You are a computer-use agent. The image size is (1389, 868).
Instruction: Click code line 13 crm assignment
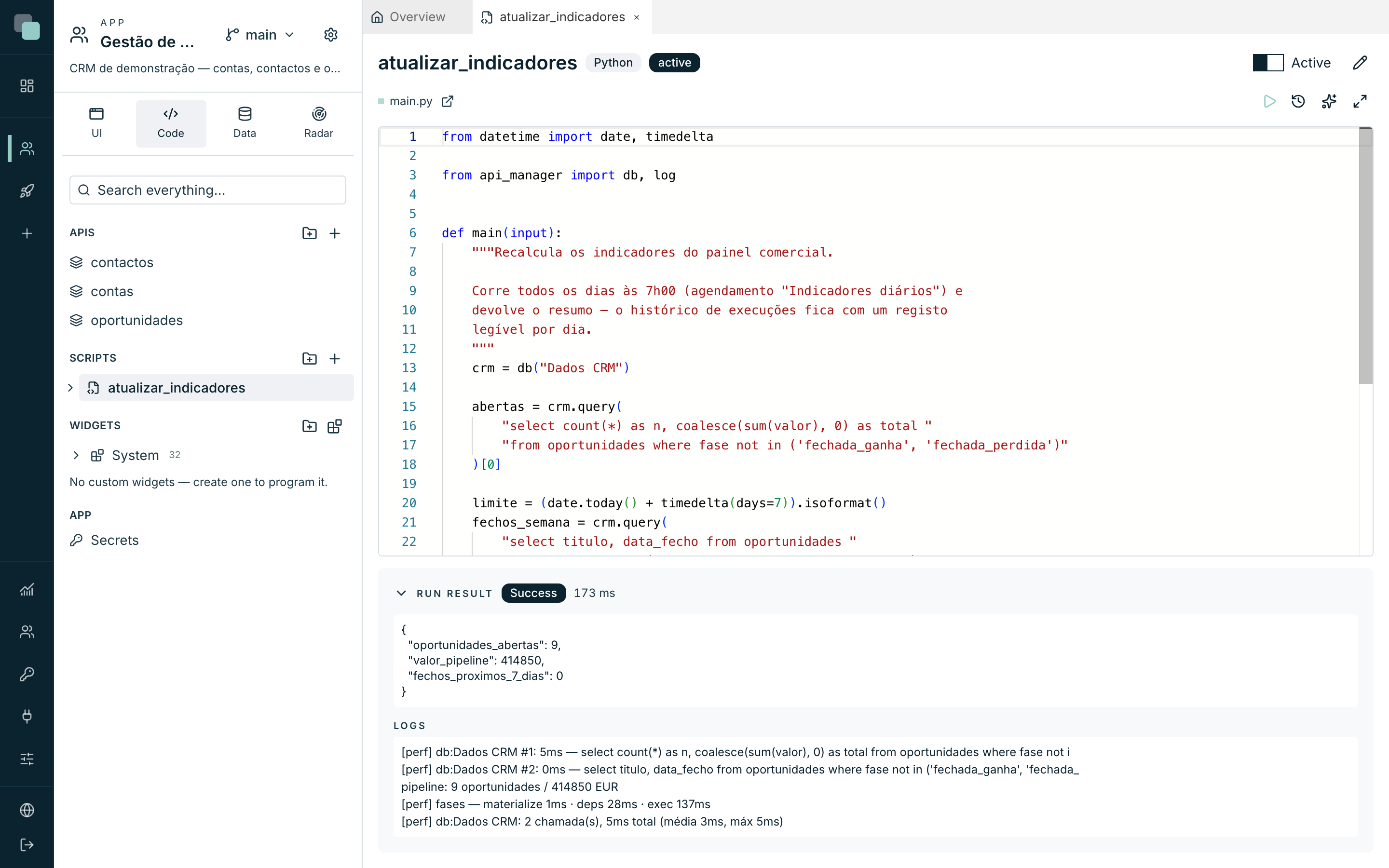(550, 368)
